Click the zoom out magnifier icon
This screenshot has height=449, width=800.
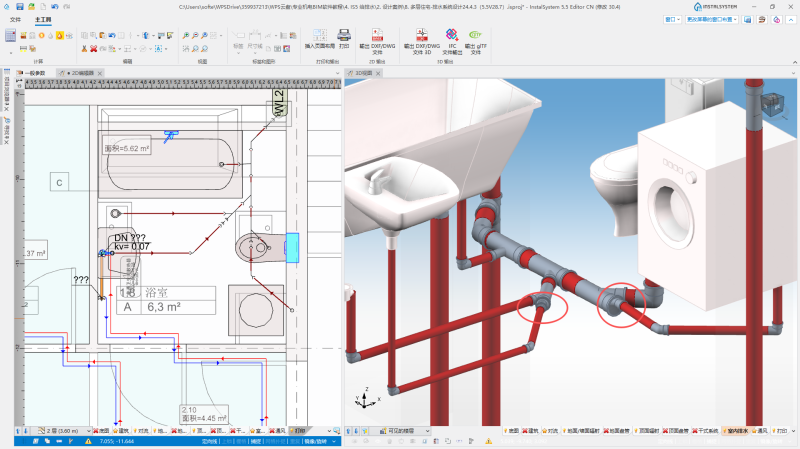(195, 35)
